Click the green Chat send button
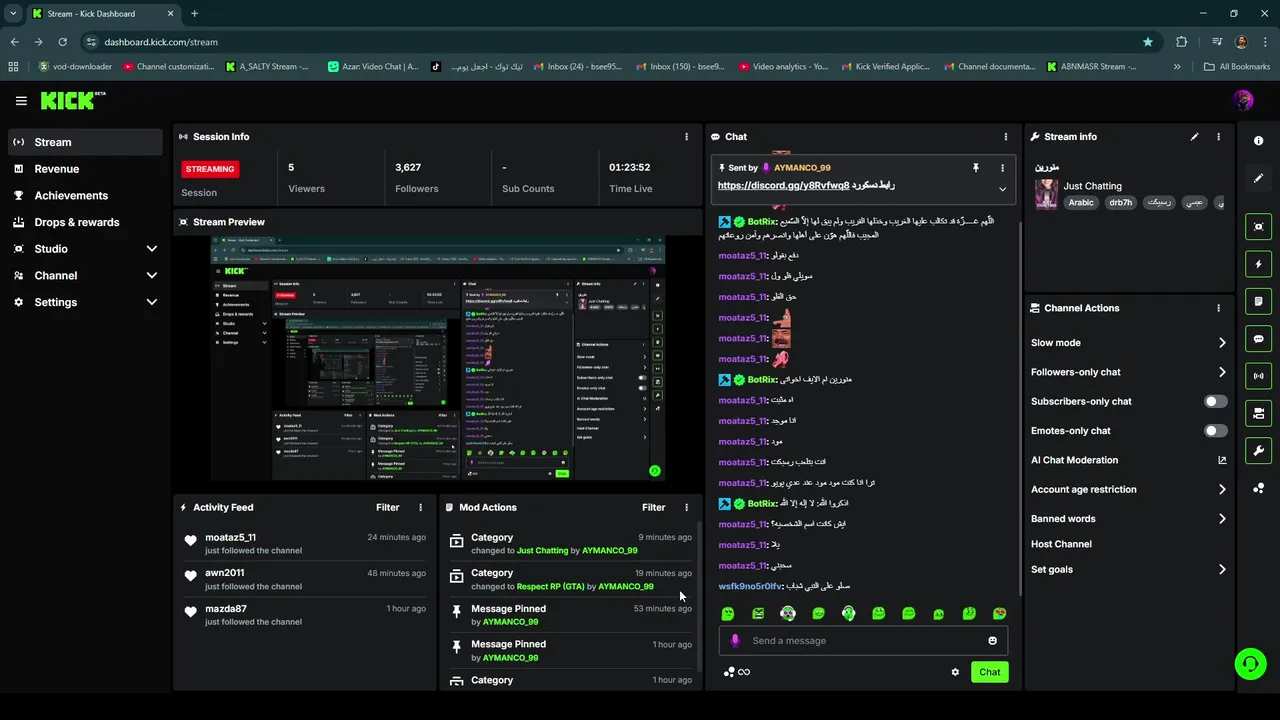This screenshot has width=1280, height=720. pos(989,672)
